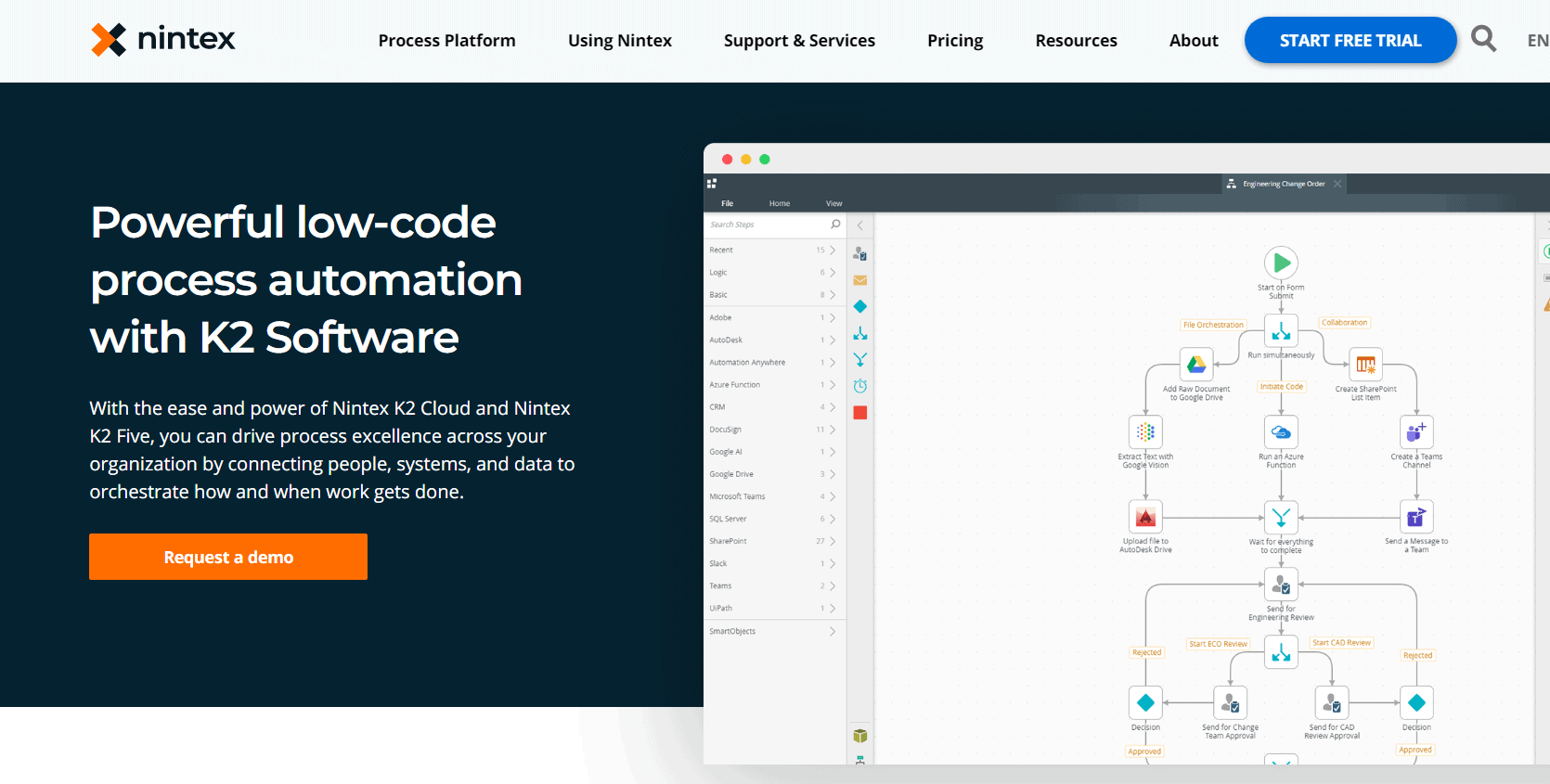Open the Support & Services menu

799,40
